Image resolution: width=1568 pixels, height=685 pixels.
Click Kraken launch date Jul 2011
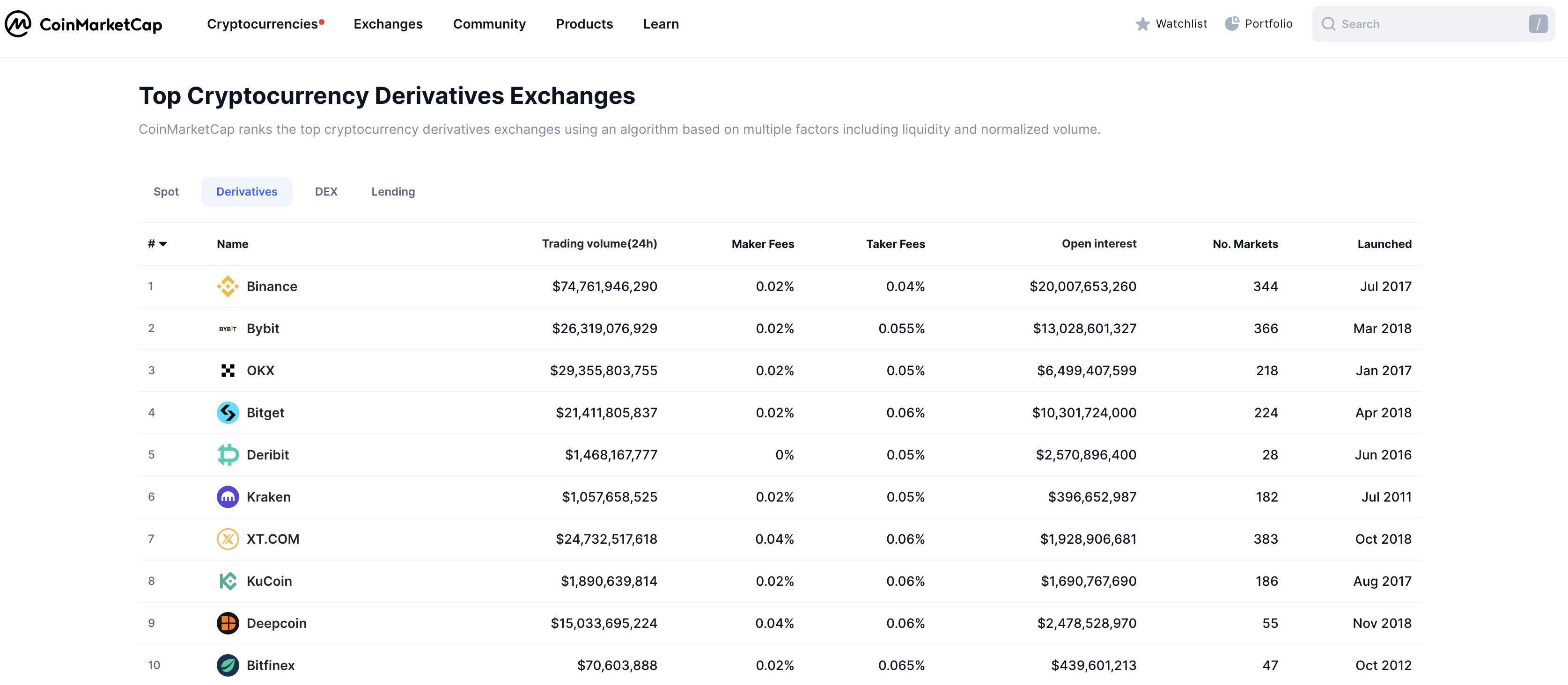point(1386,497)
